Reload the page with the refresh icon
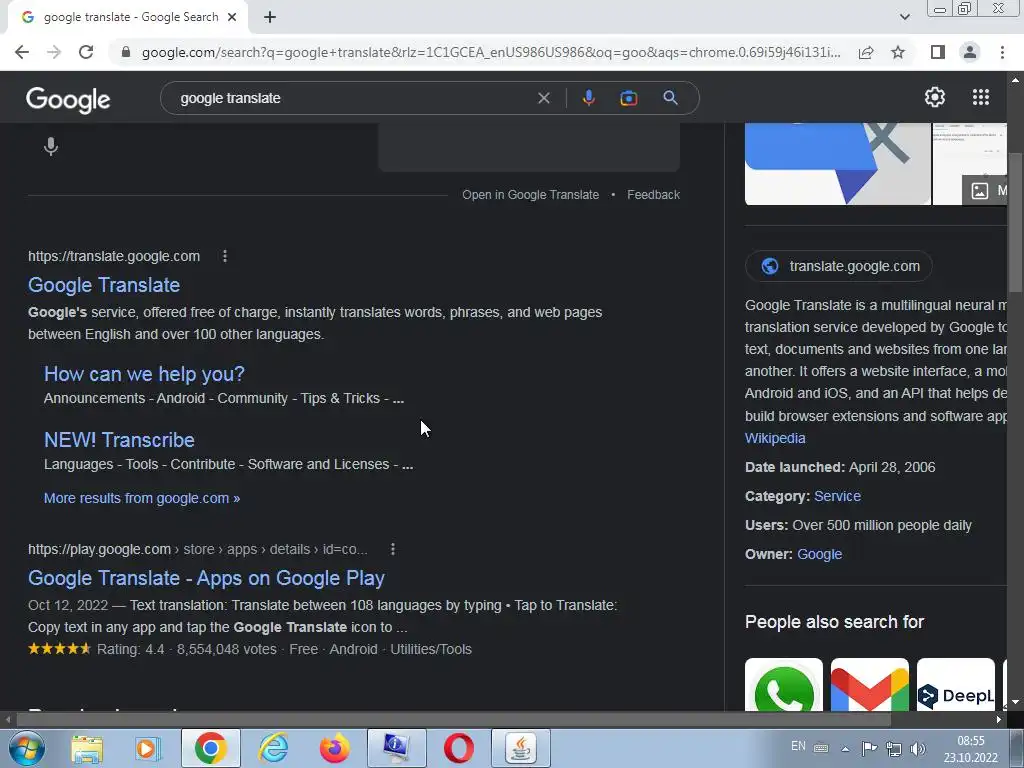 [x=86, y=52]
